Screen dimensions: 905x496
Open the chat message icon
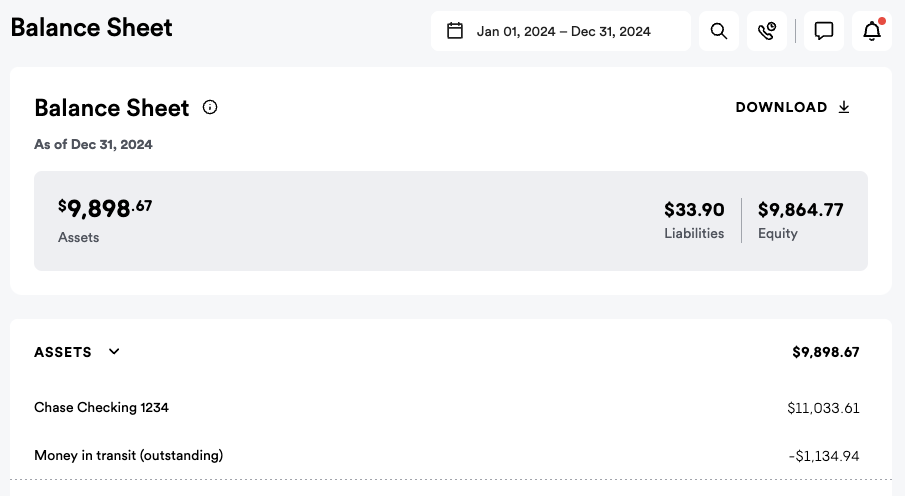(x=824, y=31)
